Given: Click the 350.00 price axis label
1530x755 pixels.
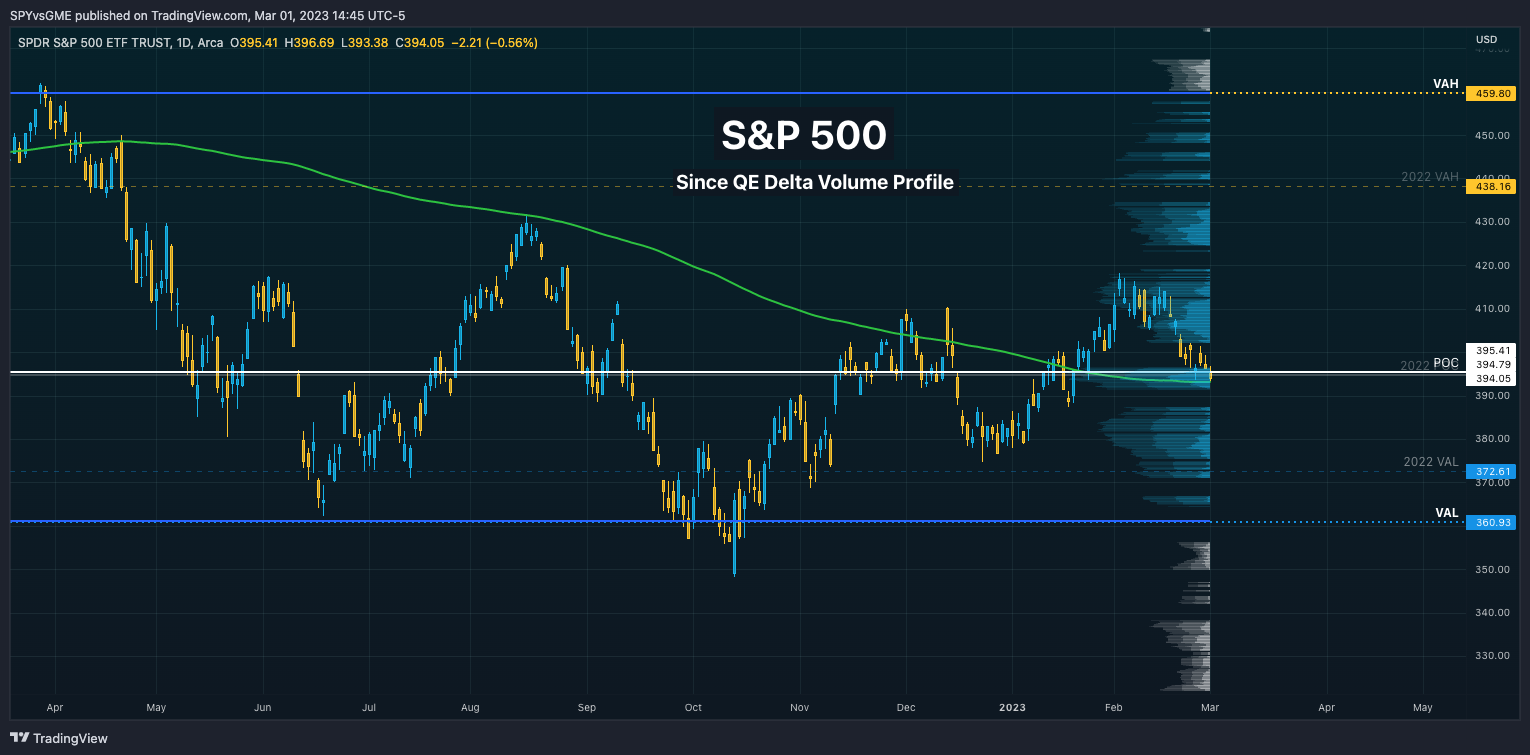Looking at the screenshot, I should point(1490,569).
